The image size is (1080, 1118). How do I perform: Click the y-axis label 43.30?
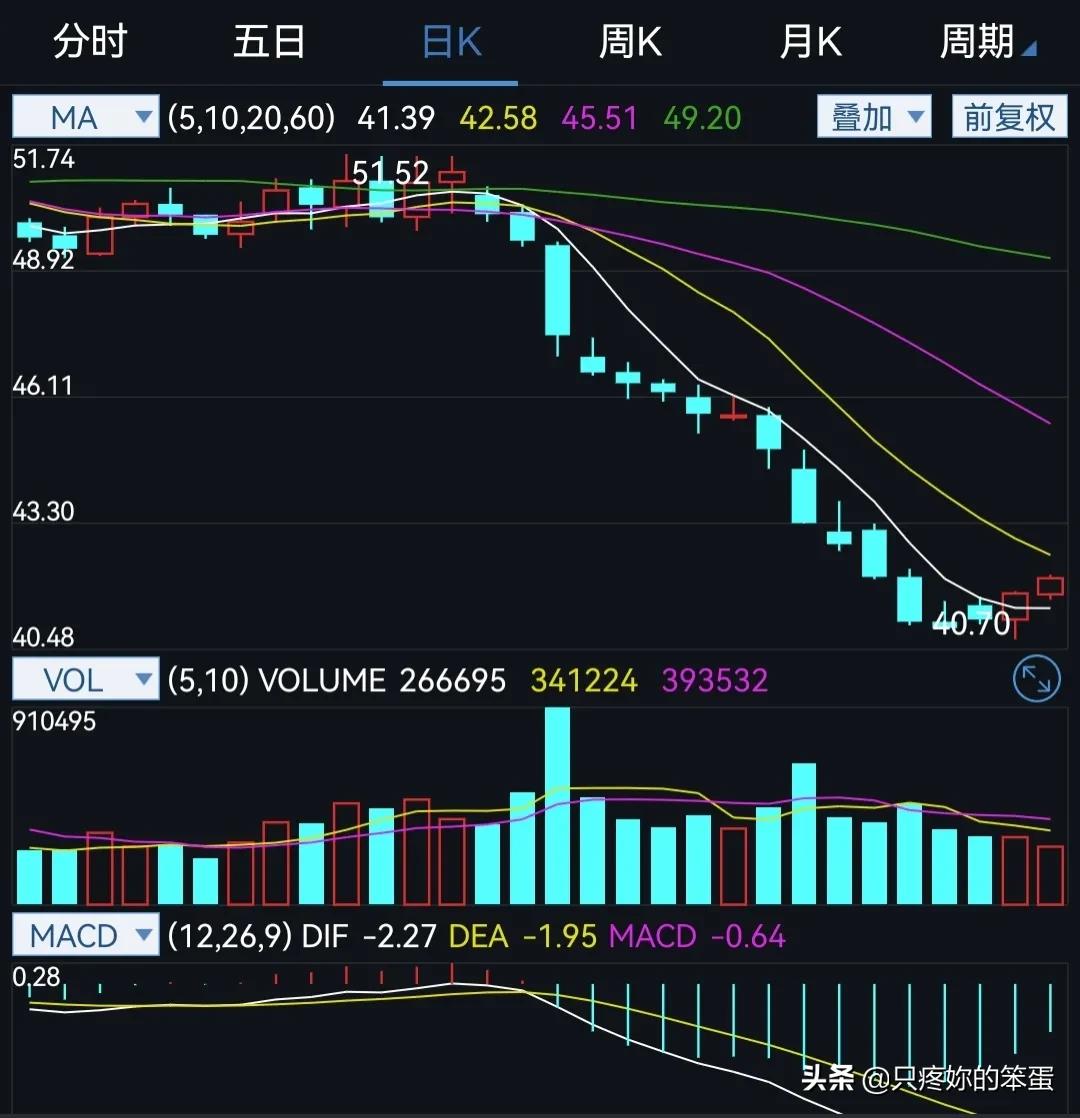pyautogui.click(x=43, y=511)
